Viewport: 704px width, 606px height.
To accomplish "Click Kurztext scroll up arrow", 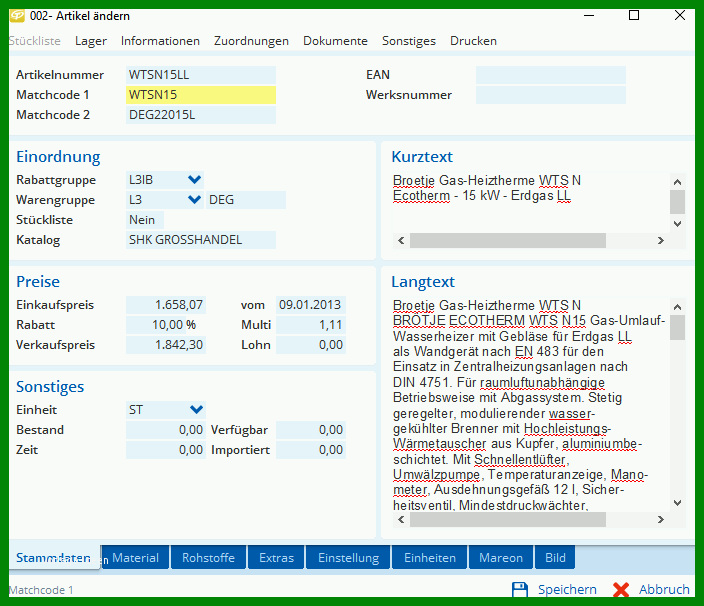I will [x=678, y=182].
